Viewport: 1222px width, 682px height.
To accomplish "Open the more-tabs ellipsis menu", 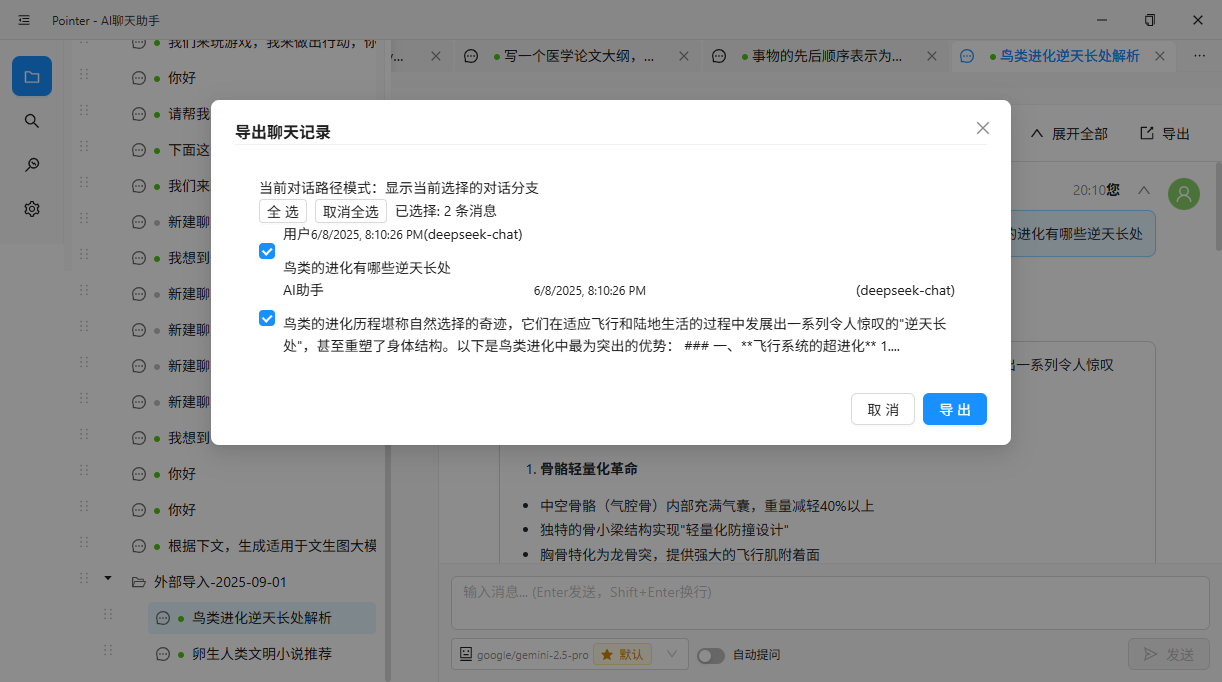I will click(1199, 56).
